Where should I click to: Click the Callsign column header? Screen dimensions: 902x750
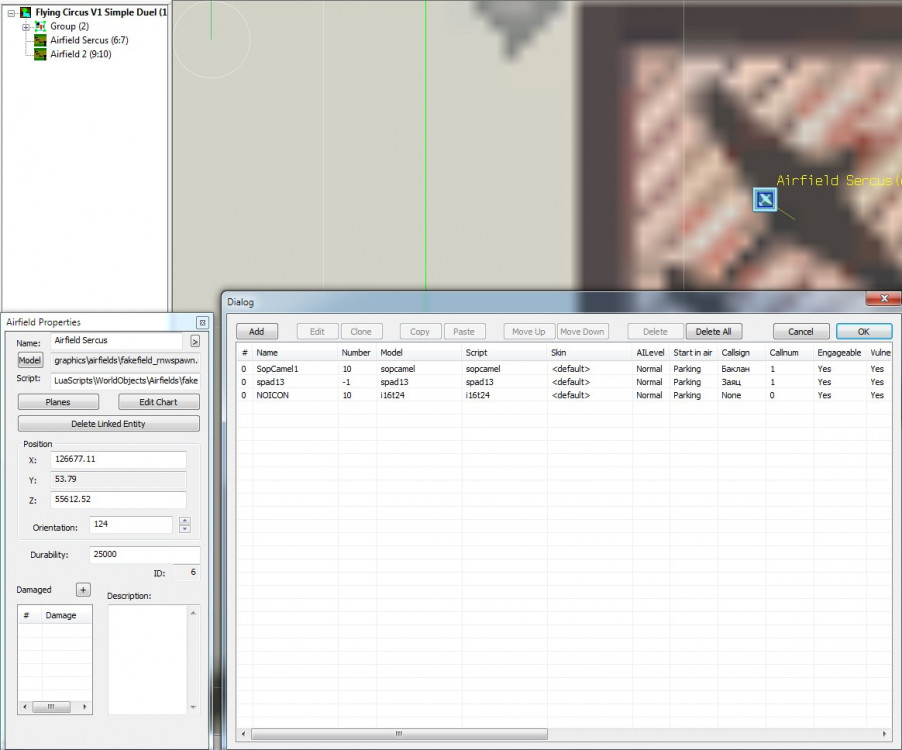pos(742,353)
